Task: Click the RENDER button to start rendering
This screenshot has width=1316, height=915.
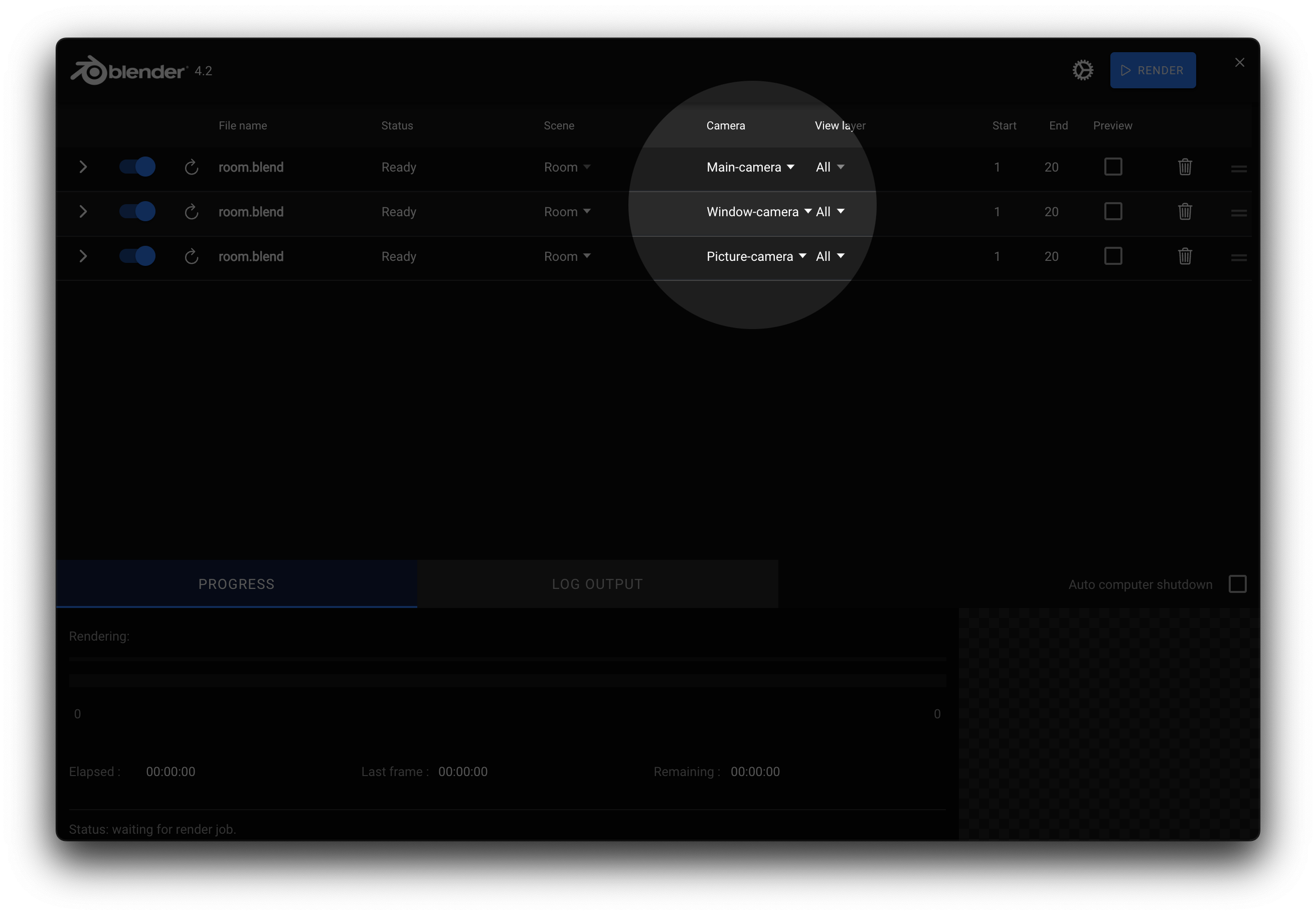Action: [1154, 70]
